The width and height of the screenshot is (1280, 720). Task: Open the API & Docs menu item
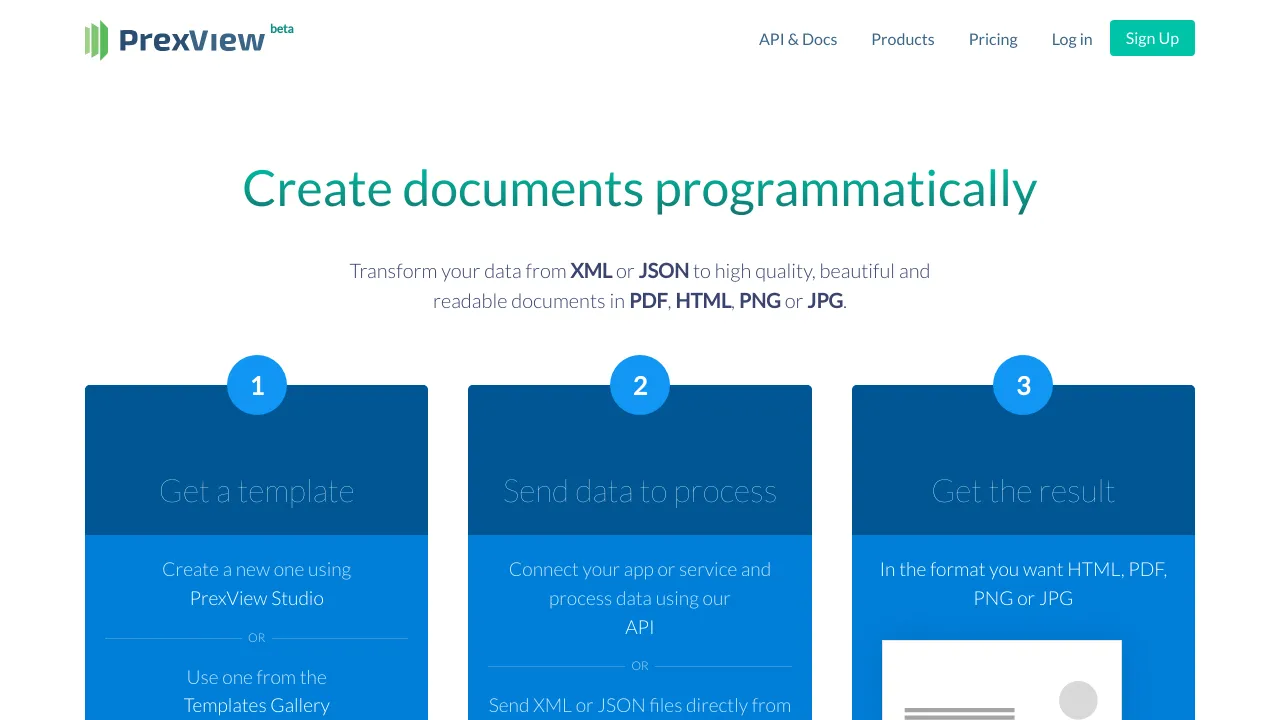coord(798,39)
